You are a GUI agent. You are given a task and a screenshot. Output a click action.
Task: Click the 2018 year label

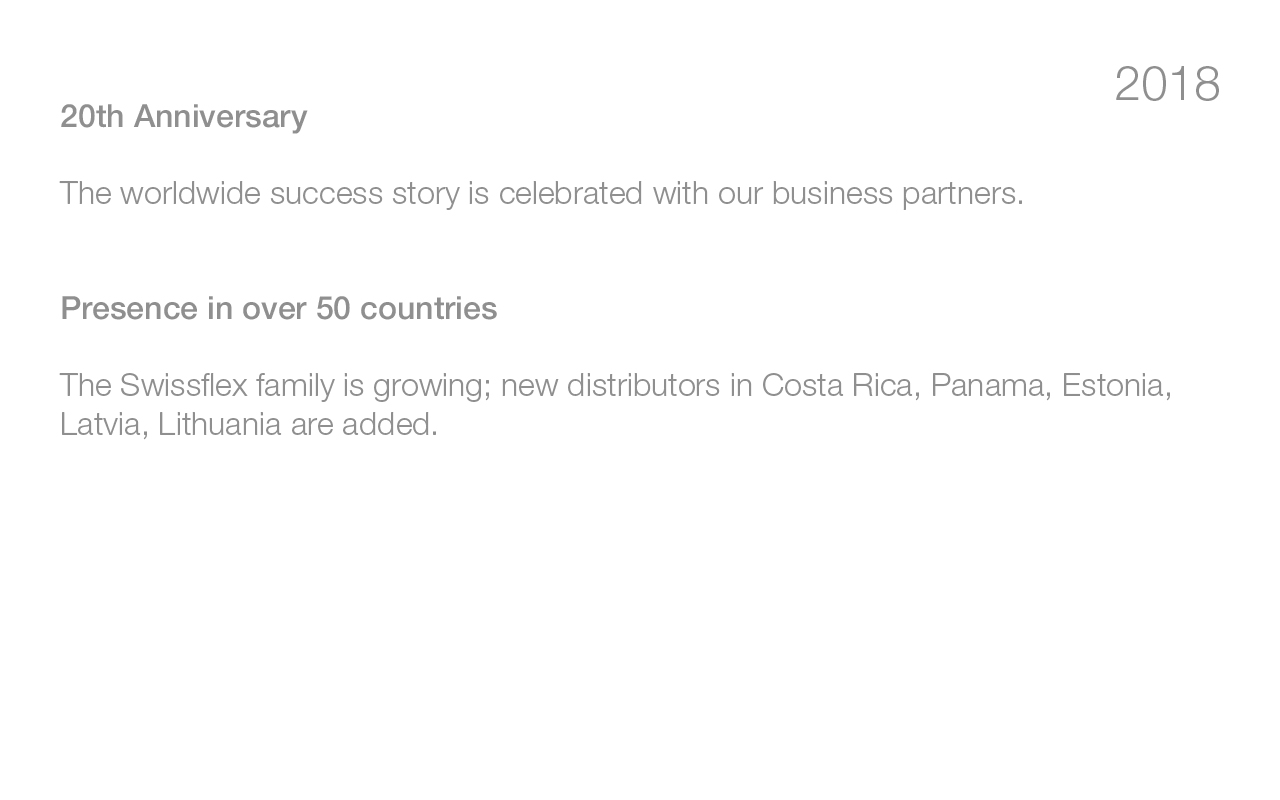[1167, 84]
